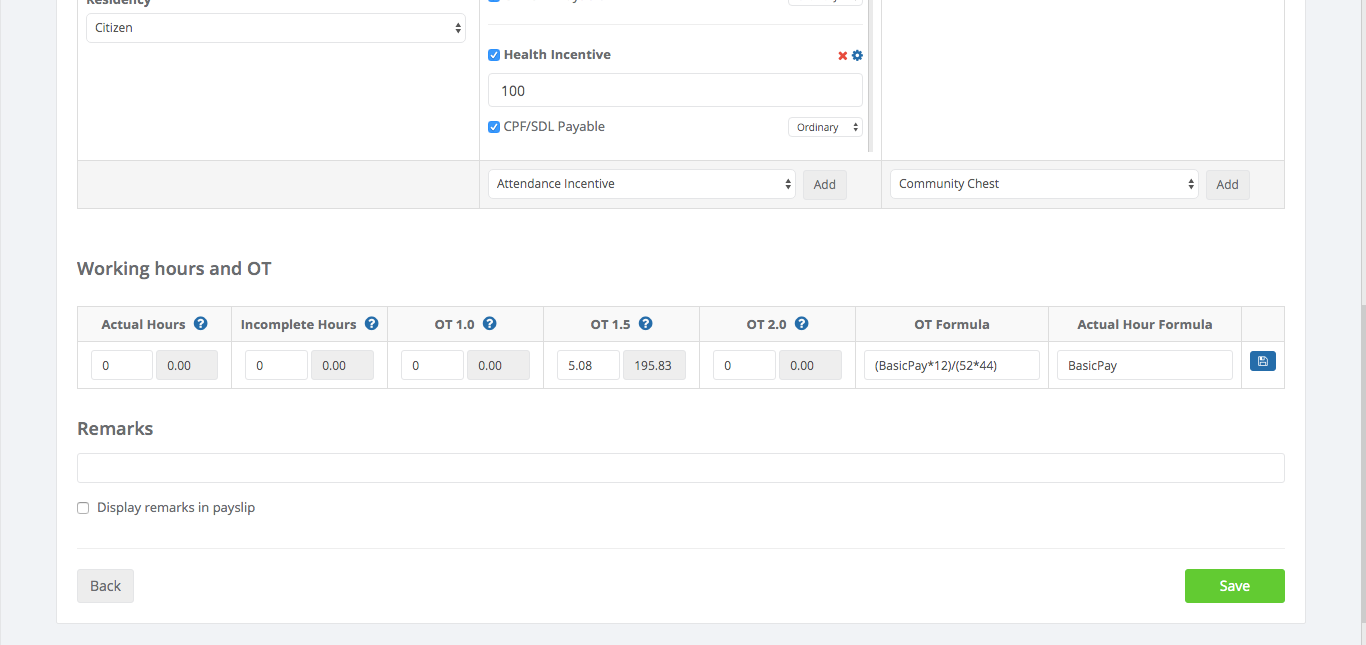This screenshot has height=645, width=1366.
Task: Open the Ordinary dropdown beside CPF/SDL Payable
Action: 825,127
